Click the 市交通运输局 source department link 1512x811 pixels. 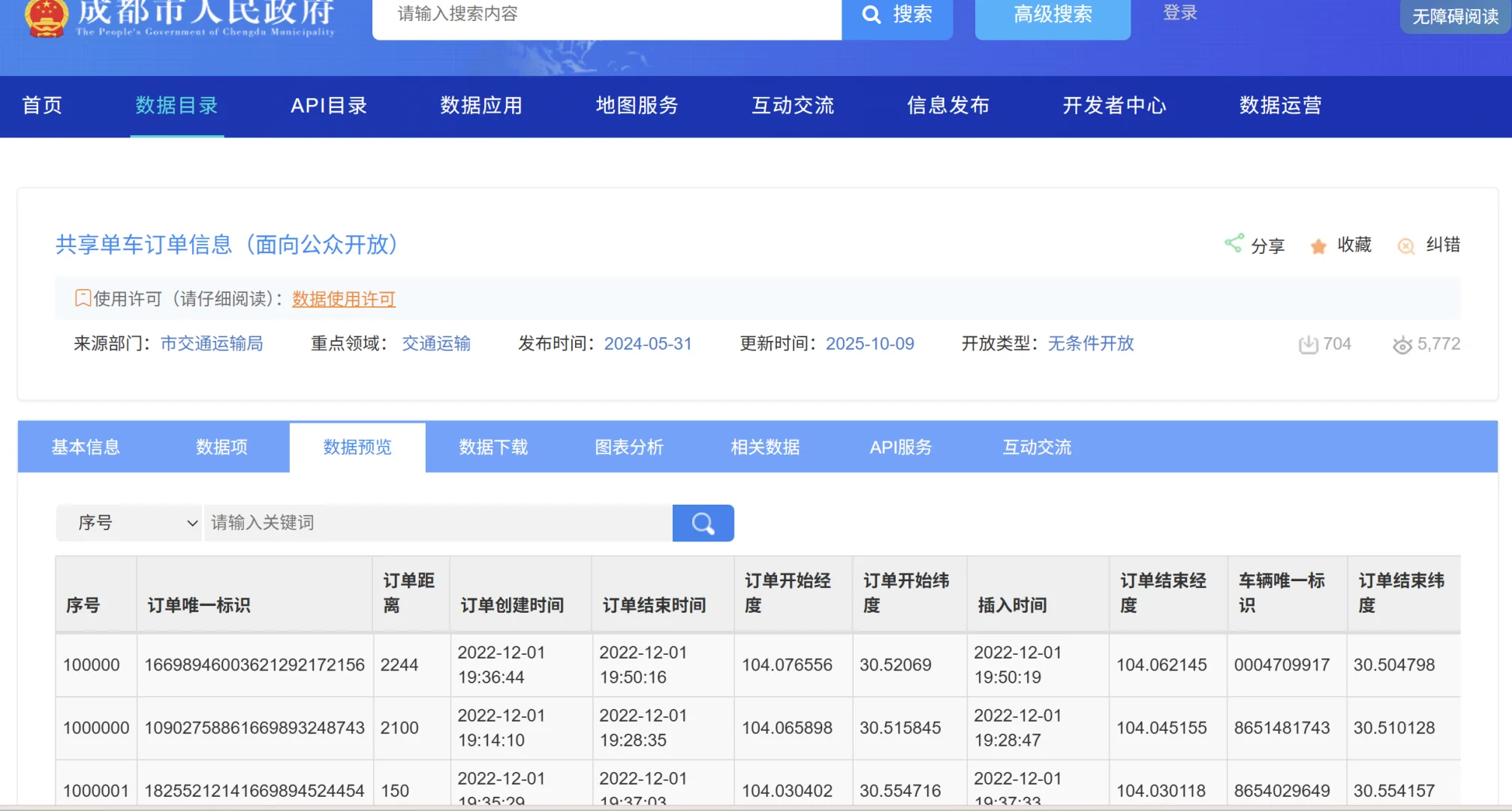212,344
